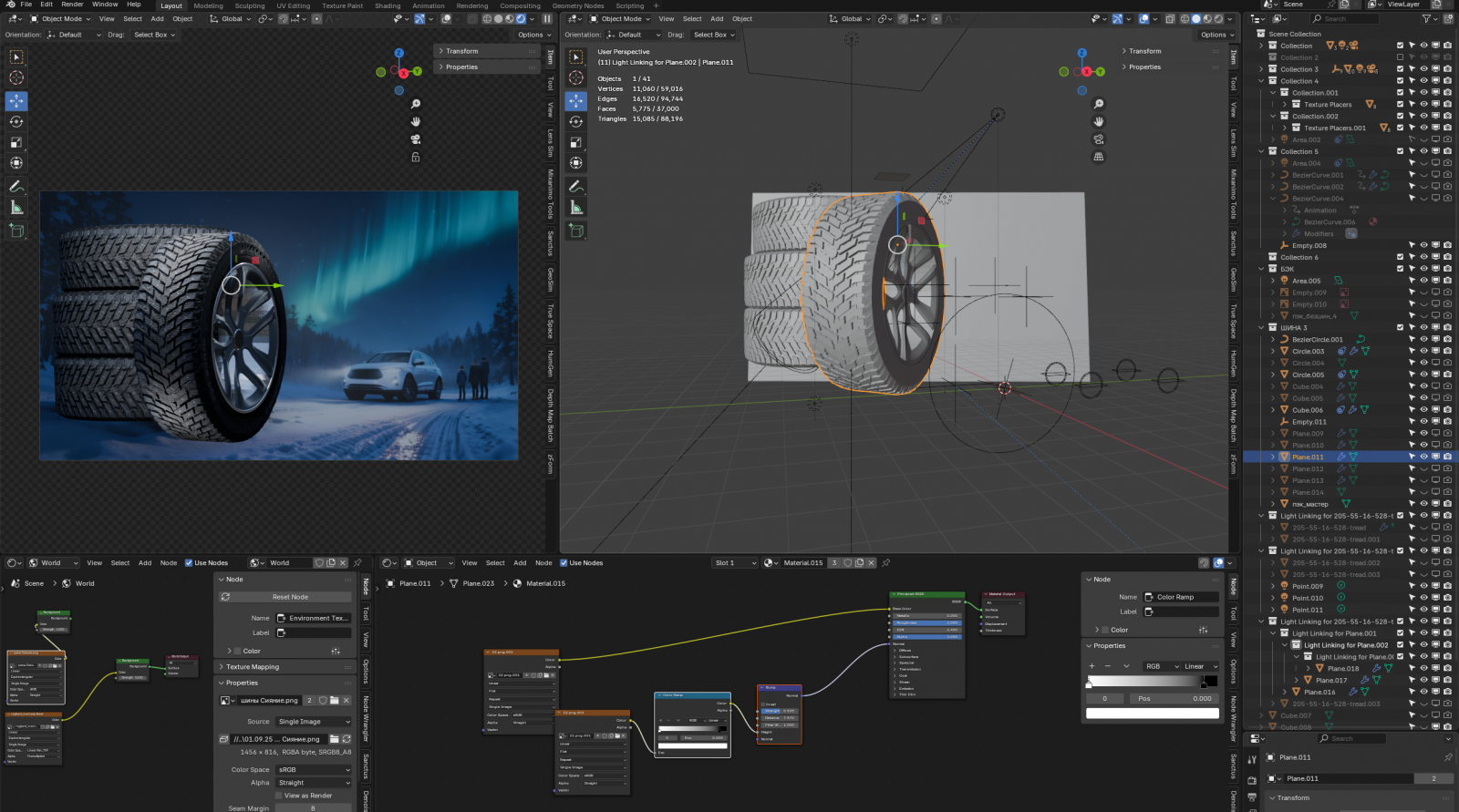Click the Add Cube tool in left viewport
The height and width of the screenshot is (812, 1459).
click(16, 231)
